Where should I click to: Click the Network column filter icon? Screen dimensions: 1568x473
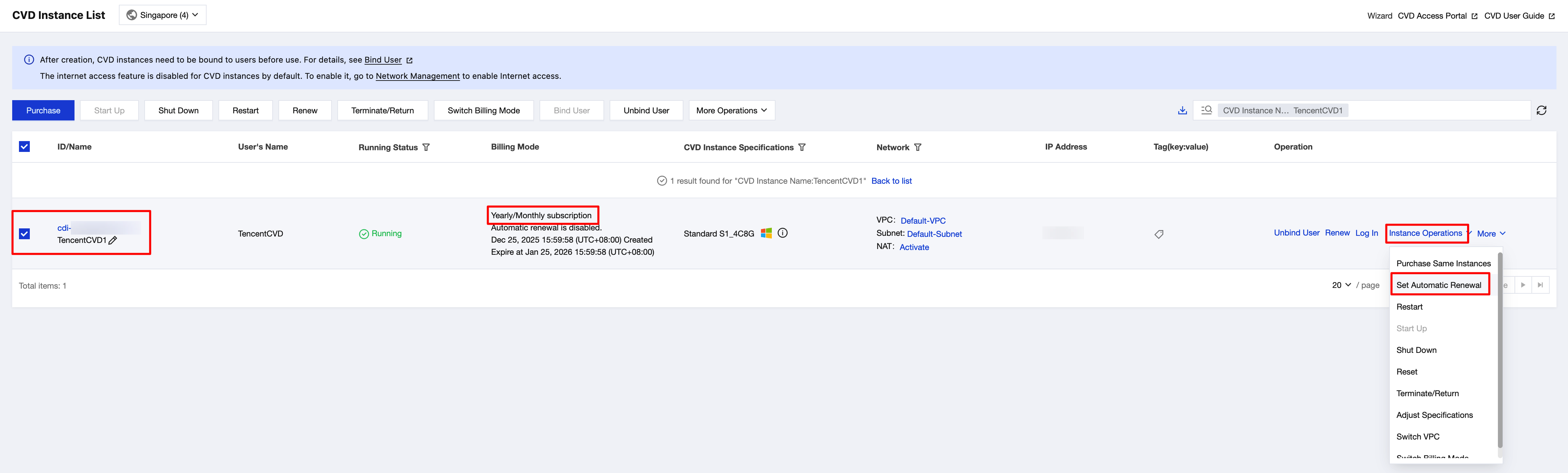pyautogui.click(x=917, y=147)
